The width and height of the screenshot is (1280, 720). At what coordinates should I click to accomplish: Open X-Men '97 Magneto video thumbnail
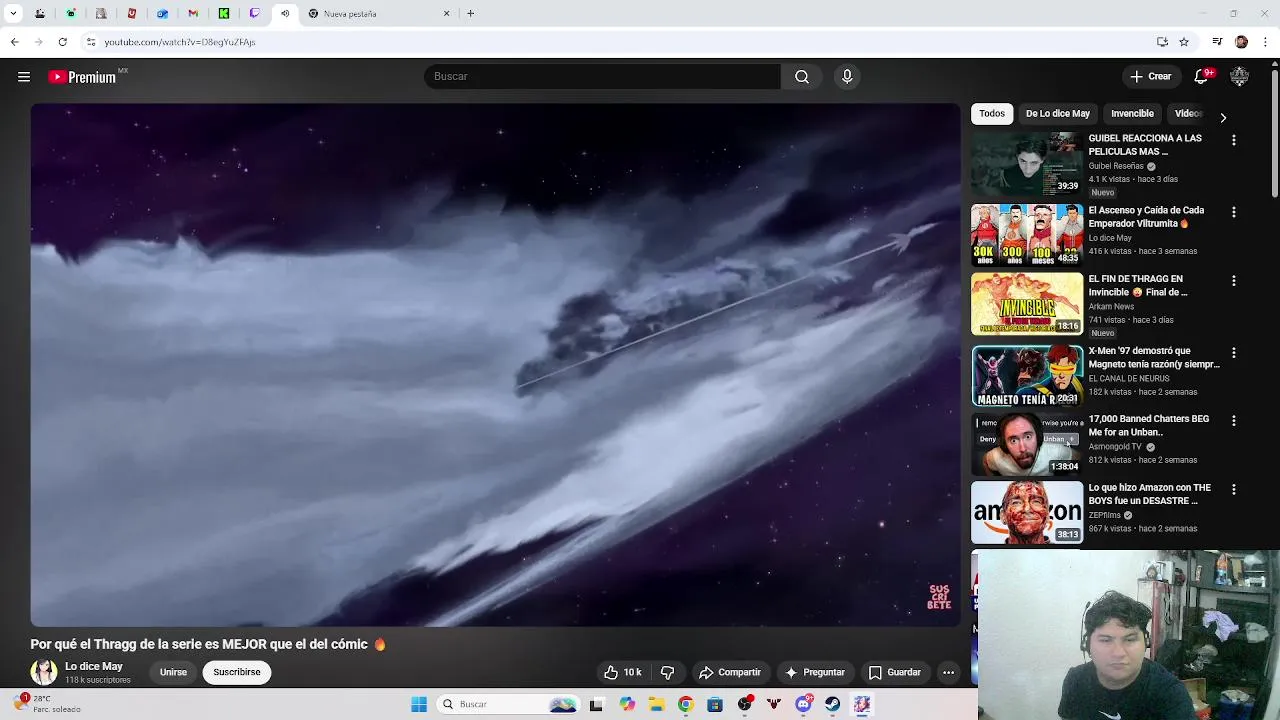(x=1027, y=377)
